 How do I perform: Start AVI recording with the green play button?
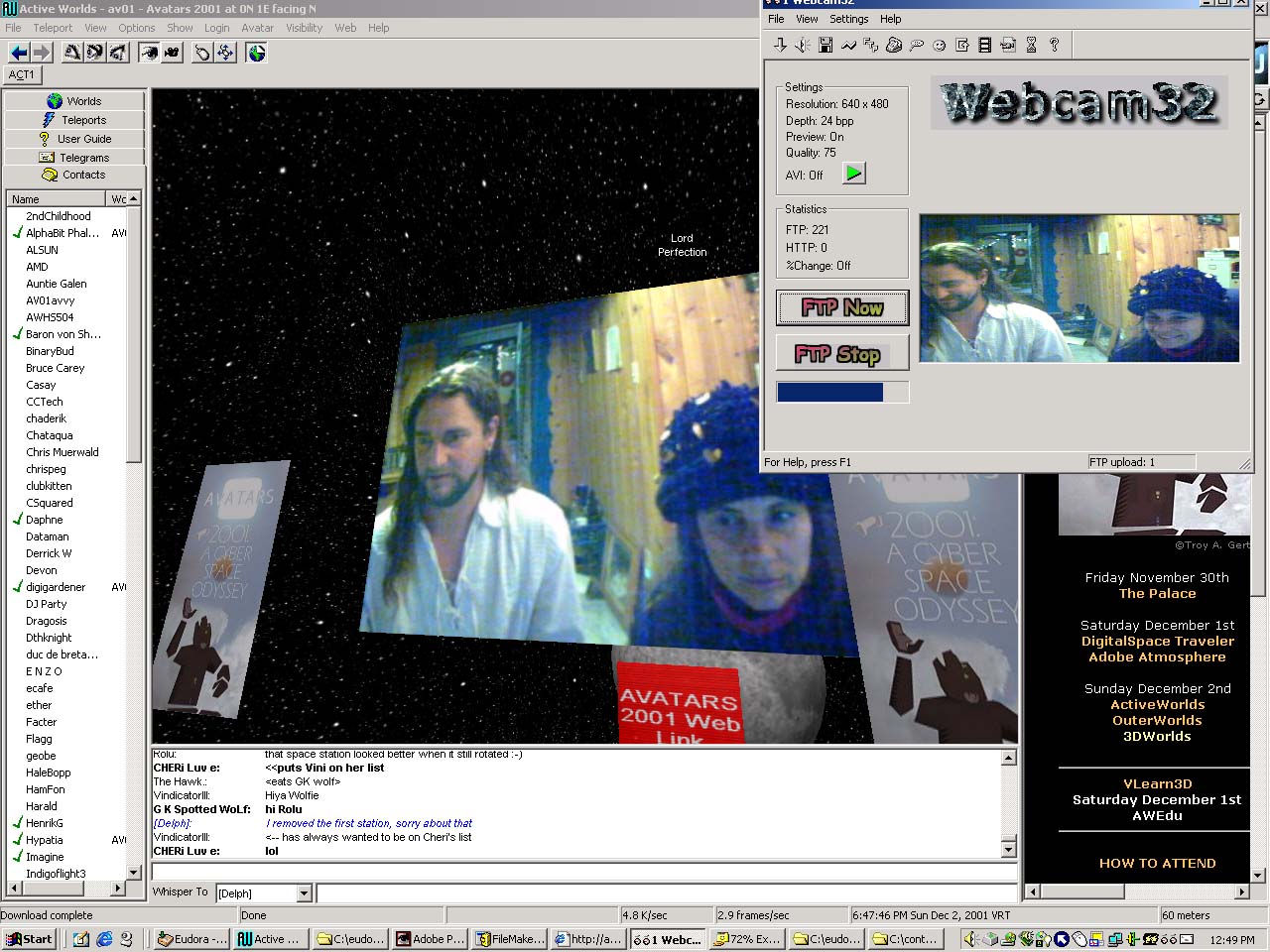(x=853, y=174)
